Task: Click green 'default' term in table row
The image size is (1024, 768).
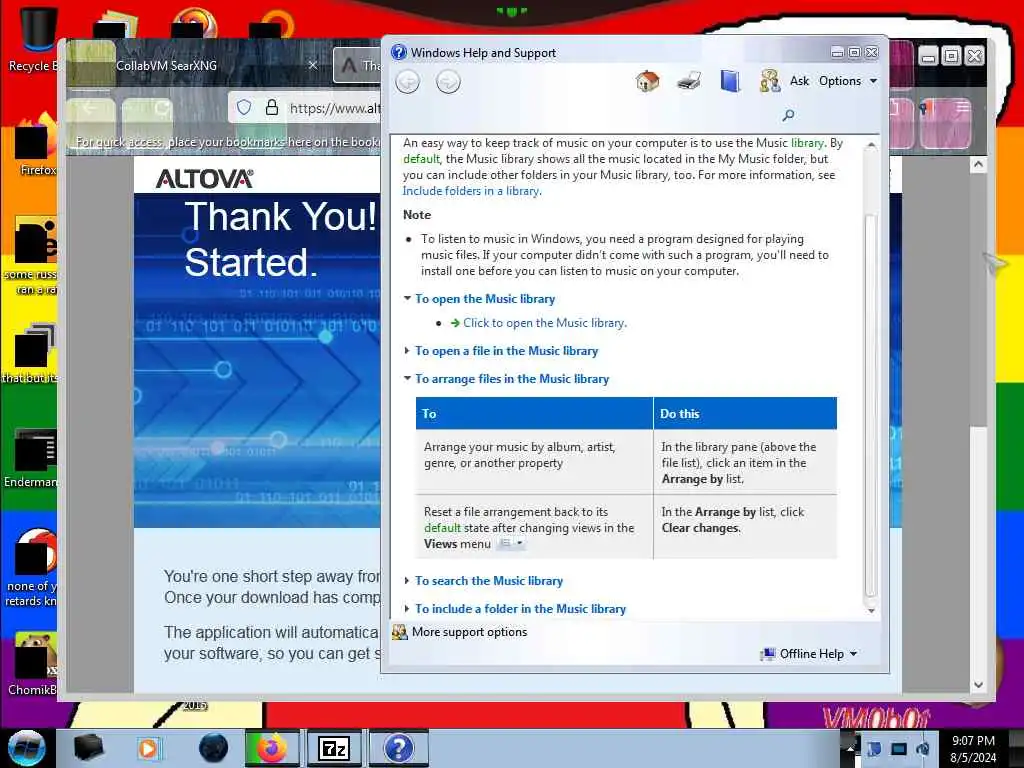Action: (x=442, y=528)
